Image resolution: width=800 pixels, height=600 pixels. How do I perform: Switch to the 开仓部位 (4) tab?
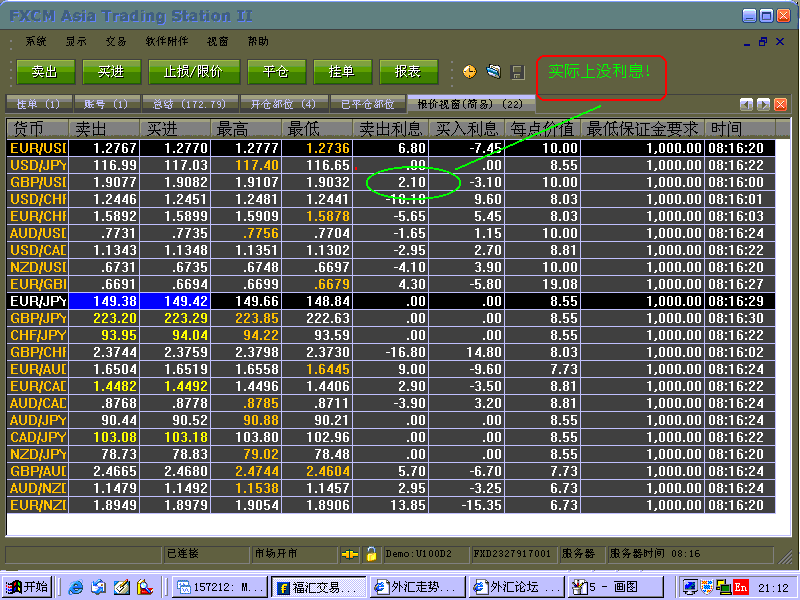[283, 104]
